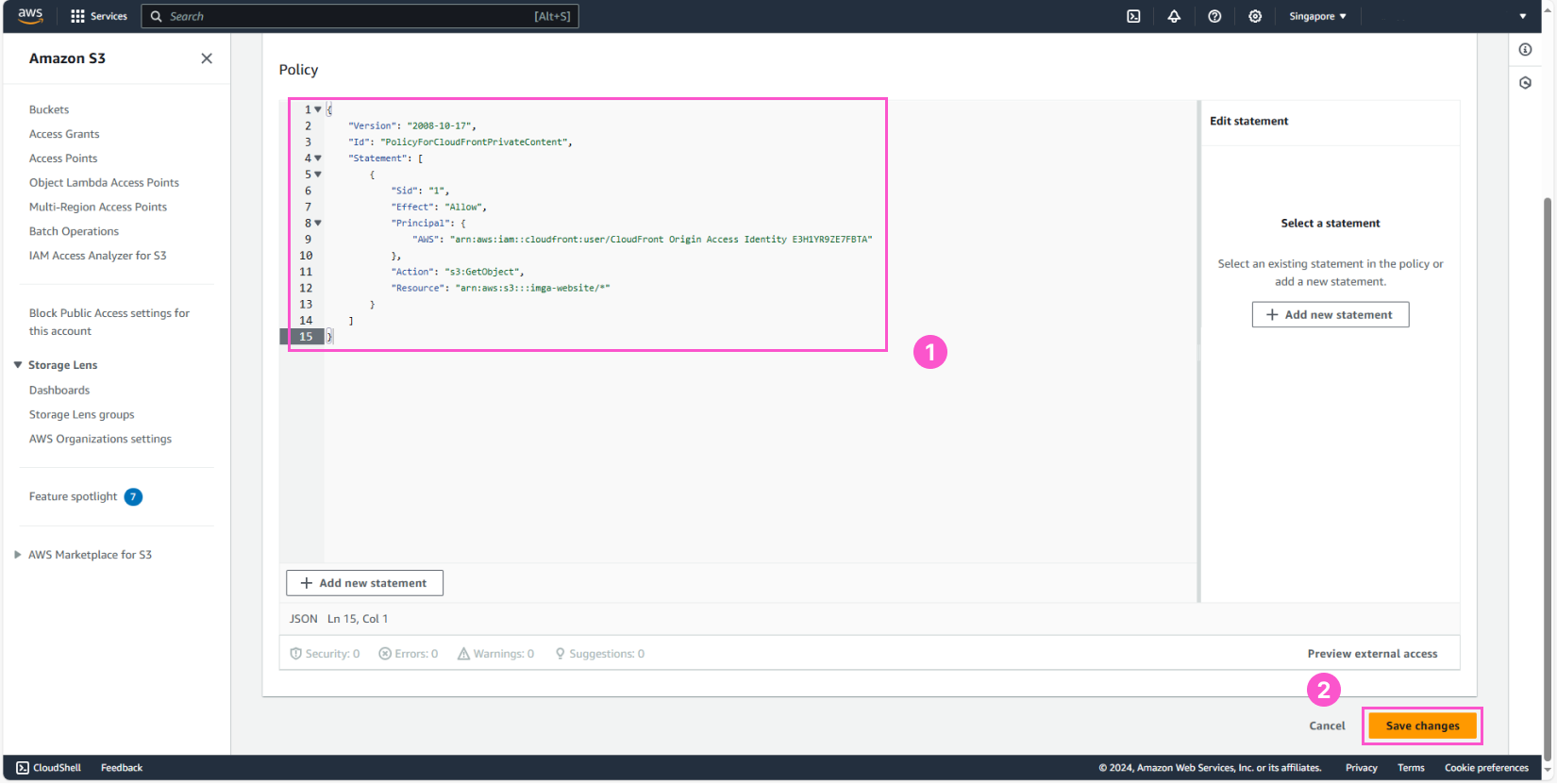Click the Ln 15, Col 1 status text
This screenshot has height=784, width=1557.
(358, 619)
